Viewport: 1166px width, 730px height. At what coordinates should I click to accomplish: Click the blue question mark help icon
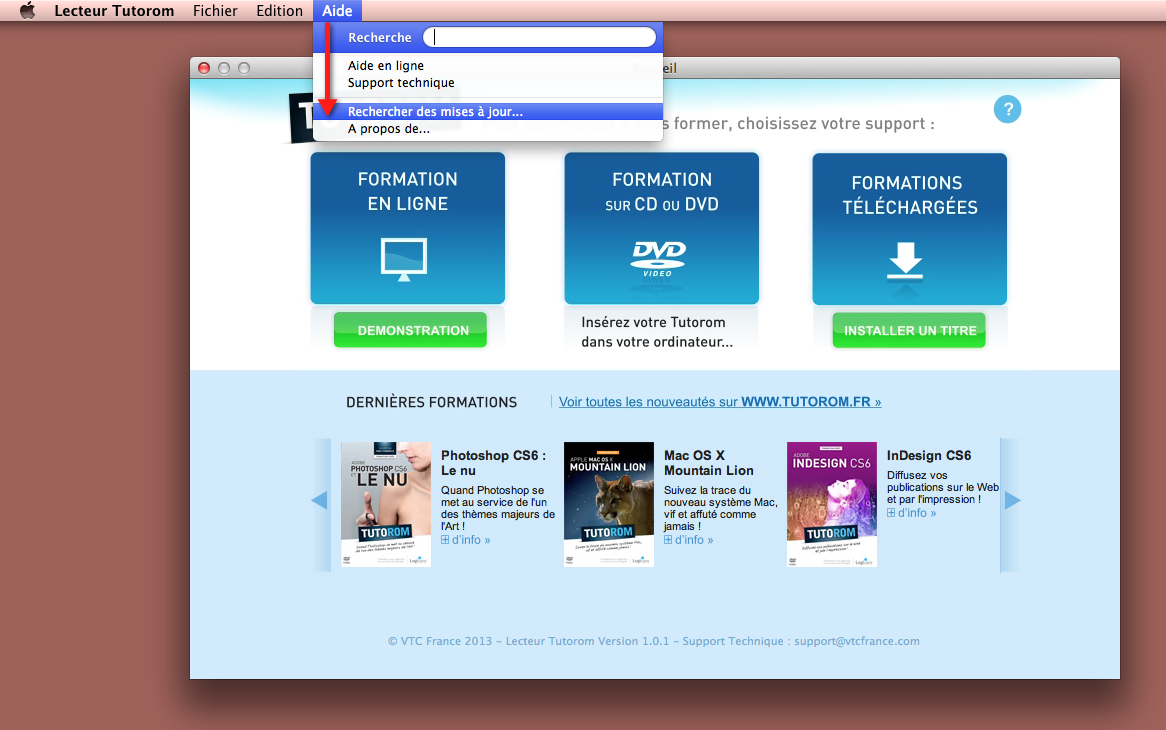tap(1007, 109)
